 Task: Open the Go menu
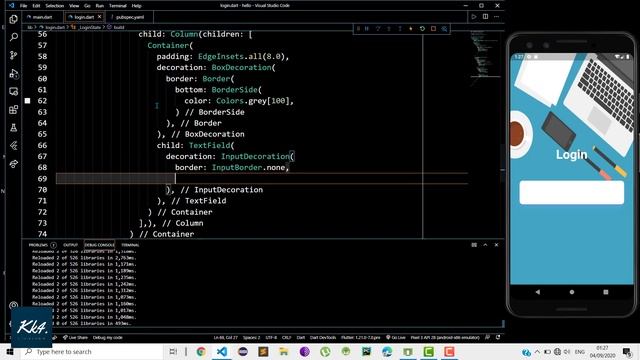pyautogui.click(x=87, y=6)
